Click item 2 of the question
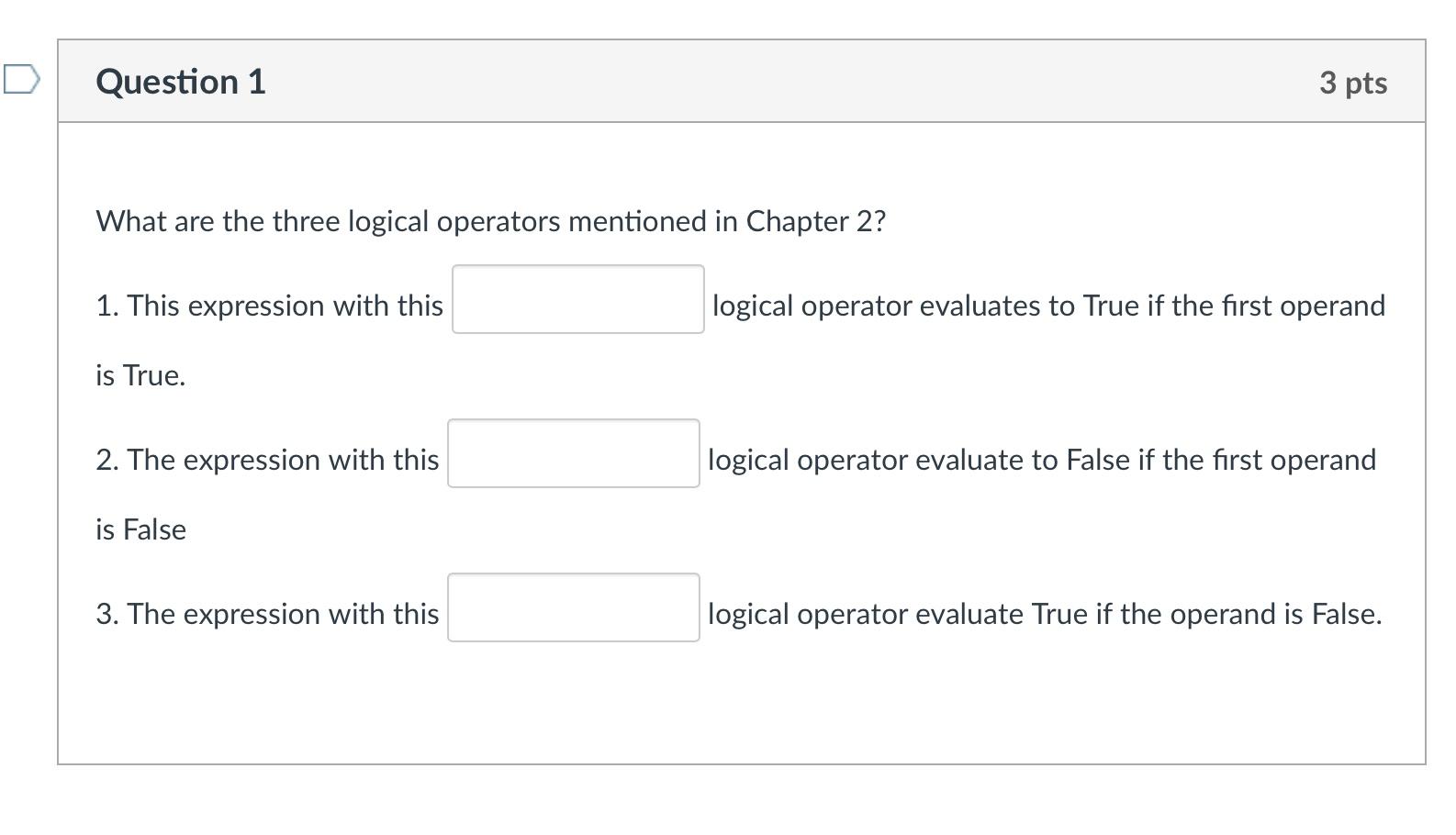This screenshot has width=1456, height=835. coord(266,460)
